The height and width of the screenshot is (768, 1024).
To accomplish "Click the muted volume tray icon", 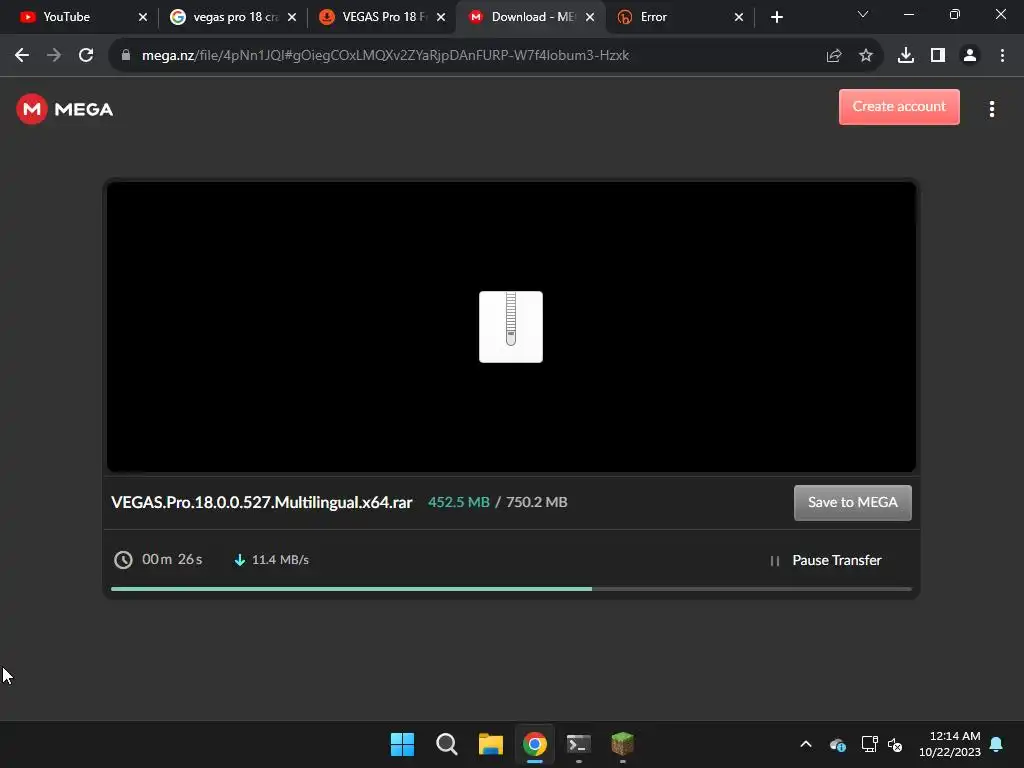I will (895, 744).
